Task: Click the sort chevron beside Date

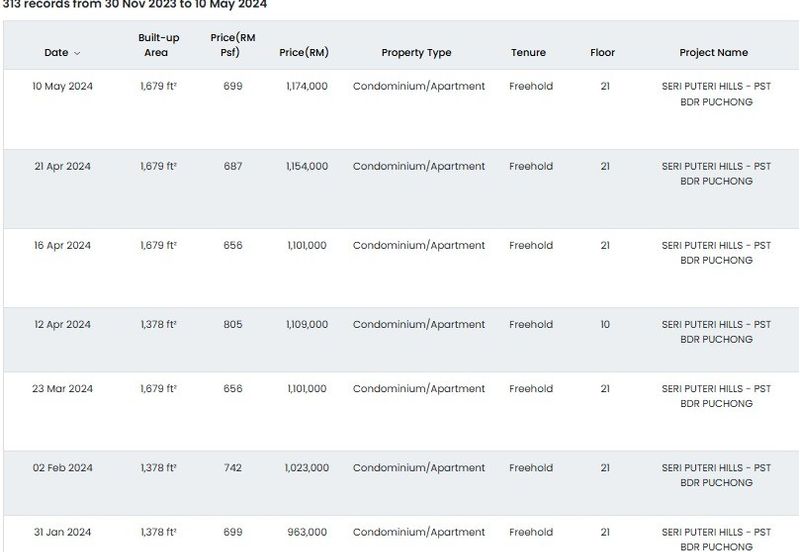Action: (77, 53)
